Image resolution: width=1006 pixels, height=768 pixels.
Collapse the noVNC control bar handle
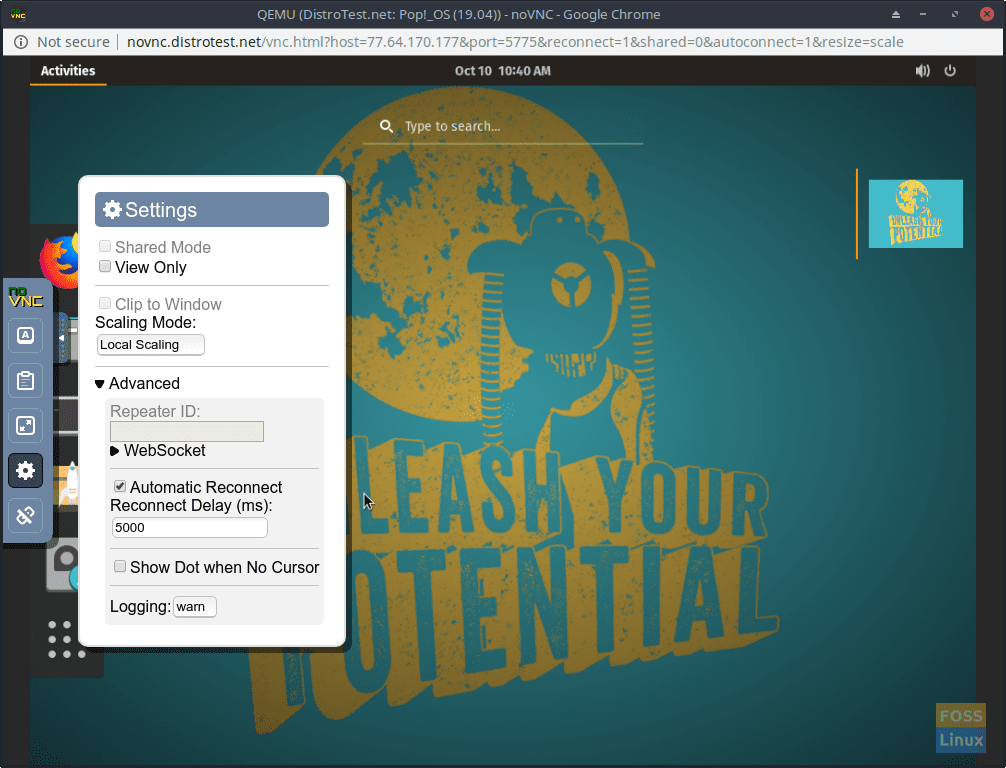pos(62,337)
